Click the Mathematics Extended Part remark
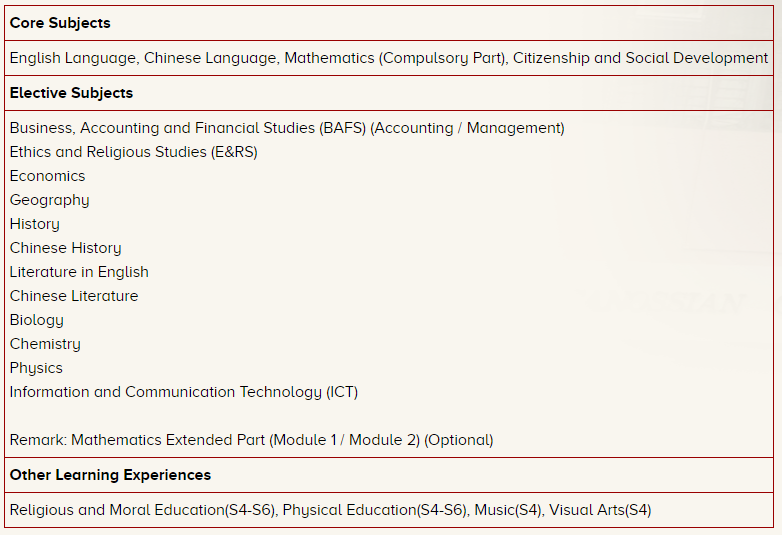 coord(251,440)
